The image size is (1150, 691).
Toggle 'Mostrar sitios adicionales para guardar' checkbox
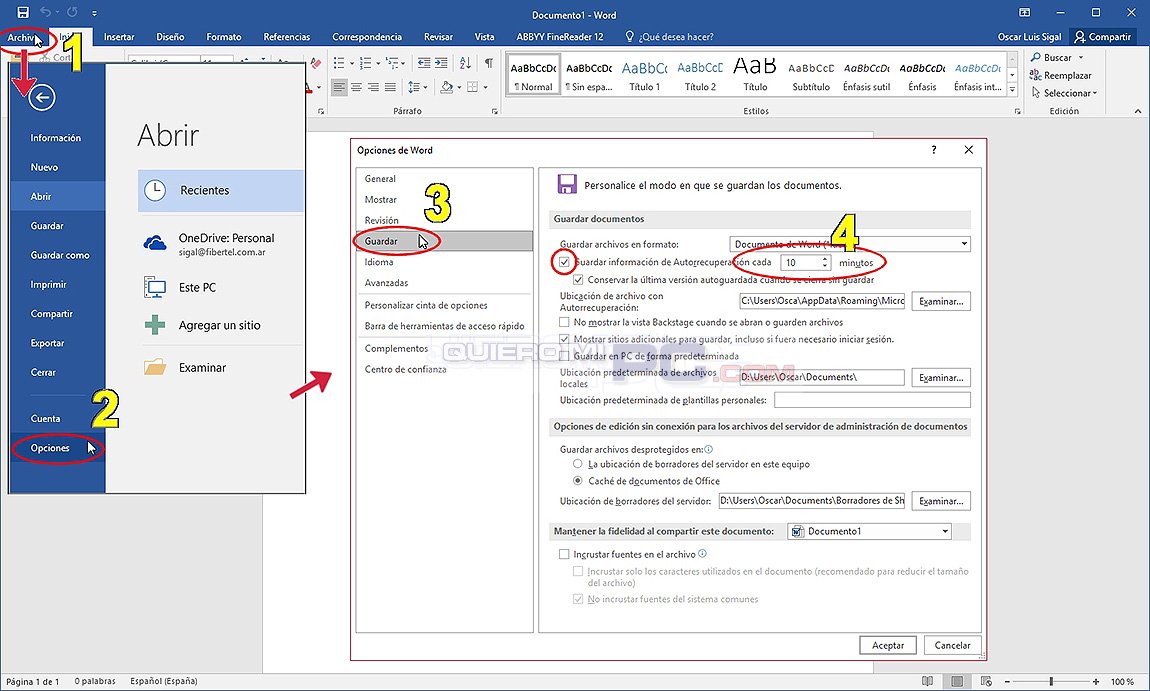(564, 339)
